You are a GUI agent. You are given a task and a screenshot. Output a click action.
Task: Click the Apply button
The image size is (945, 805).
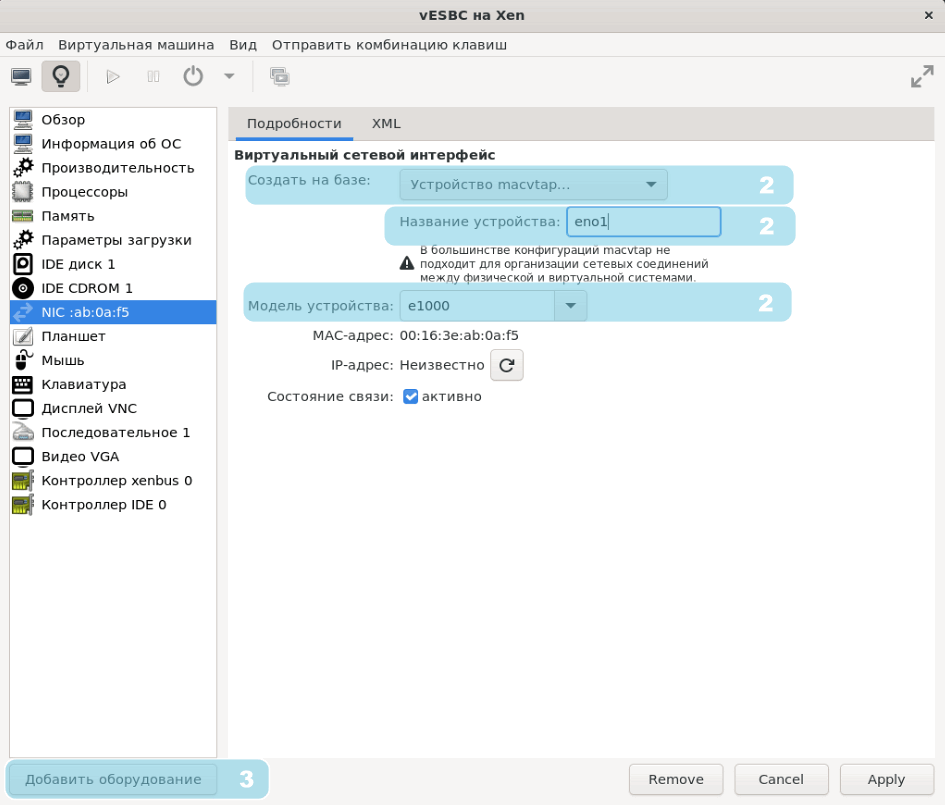pyautogui.click(x=886, y=779)
